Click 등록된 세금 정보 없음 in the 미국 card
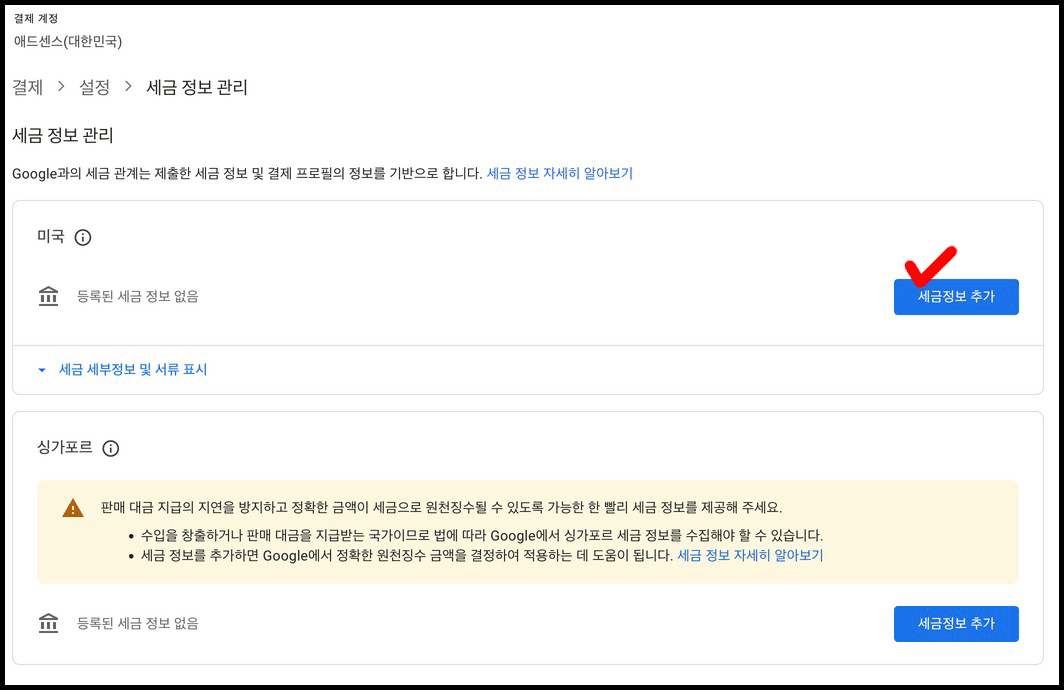The height and width of the screenshot is (690, 1064). click(x=138, y=296)
